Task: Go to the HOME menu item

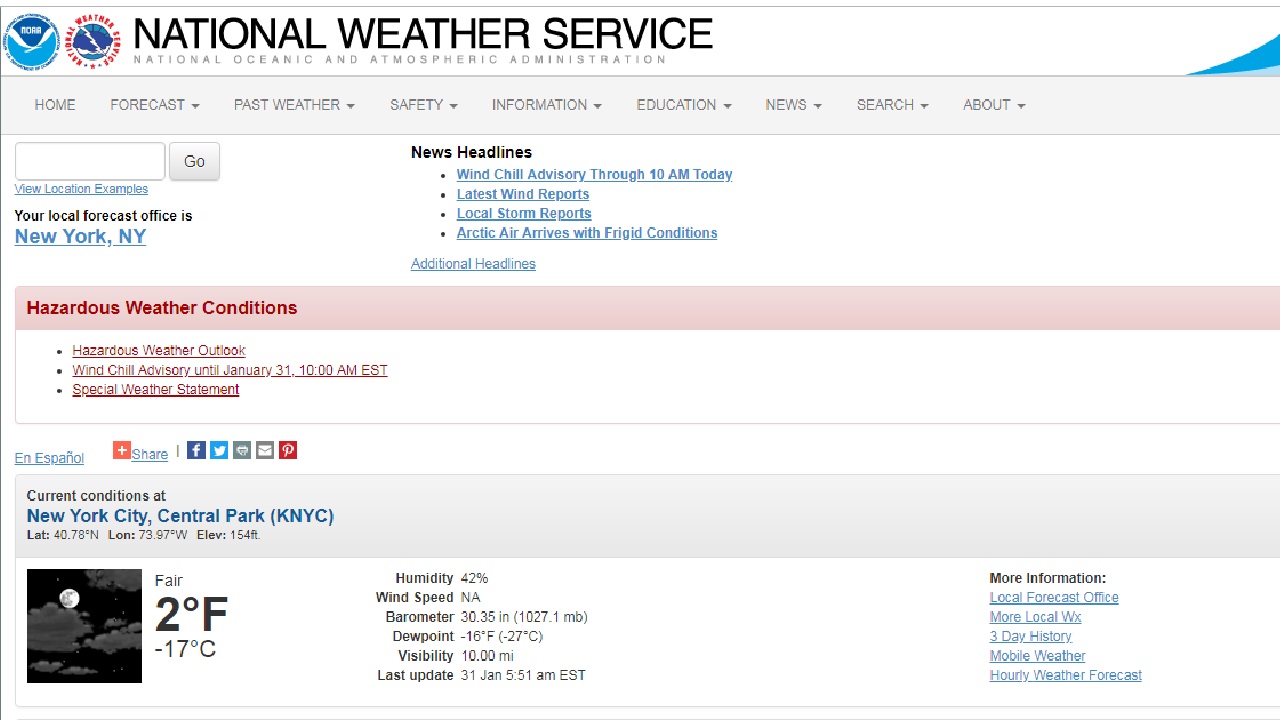Action: (55, 105)
